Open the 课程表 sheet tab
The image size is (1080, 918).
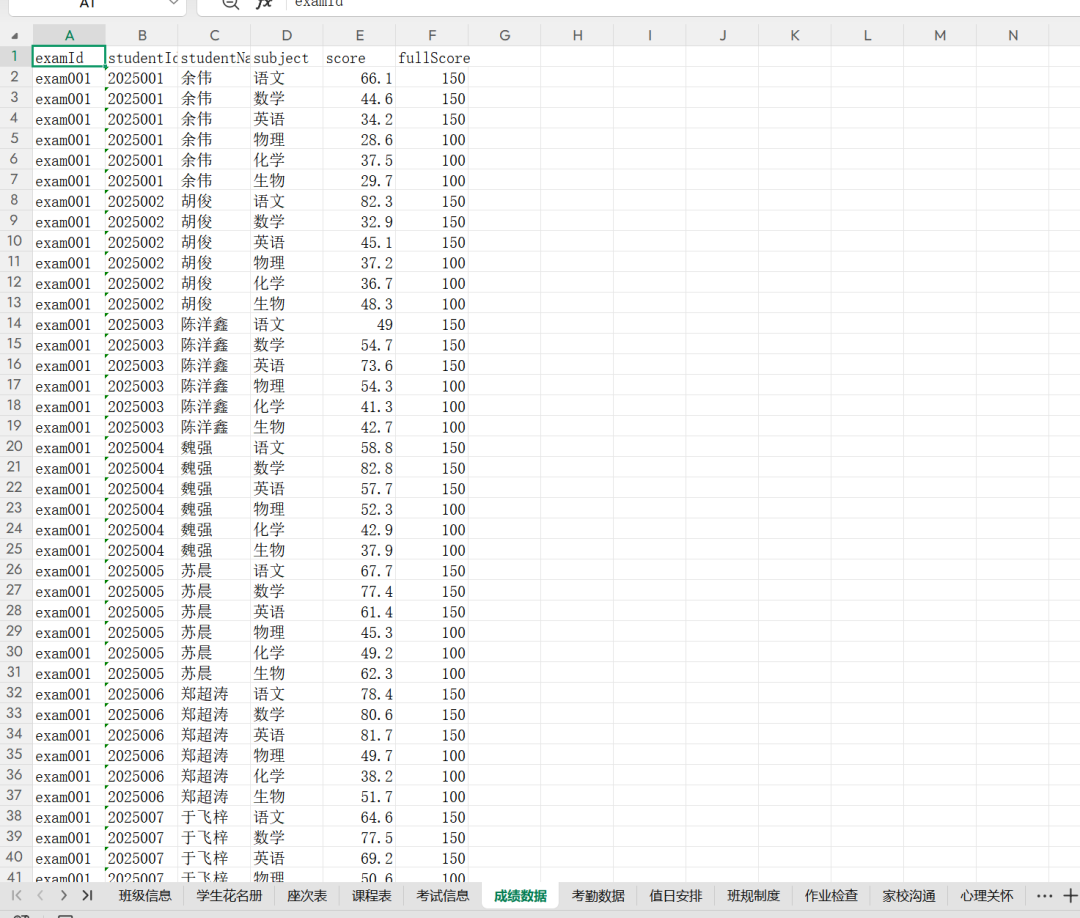coord(372,896)
